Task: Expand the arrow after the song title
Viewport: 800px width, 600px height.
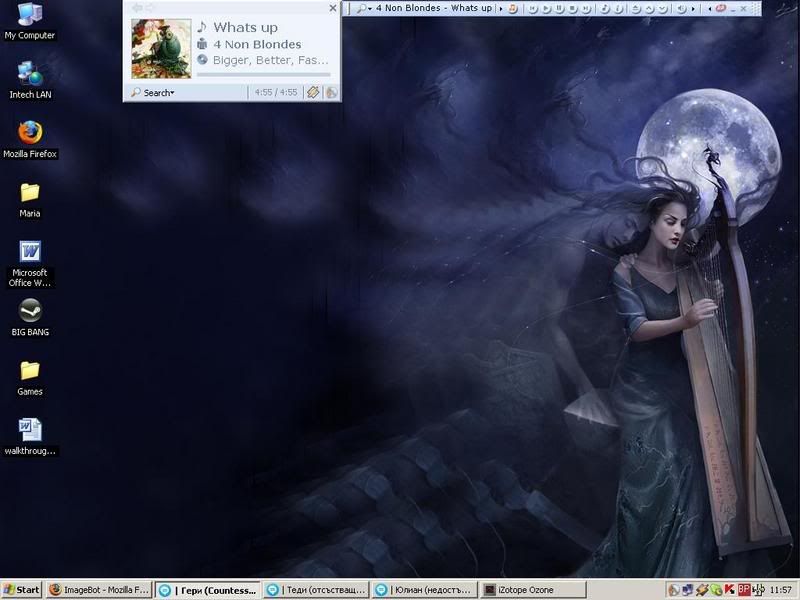Action: [x=501, y=9]
